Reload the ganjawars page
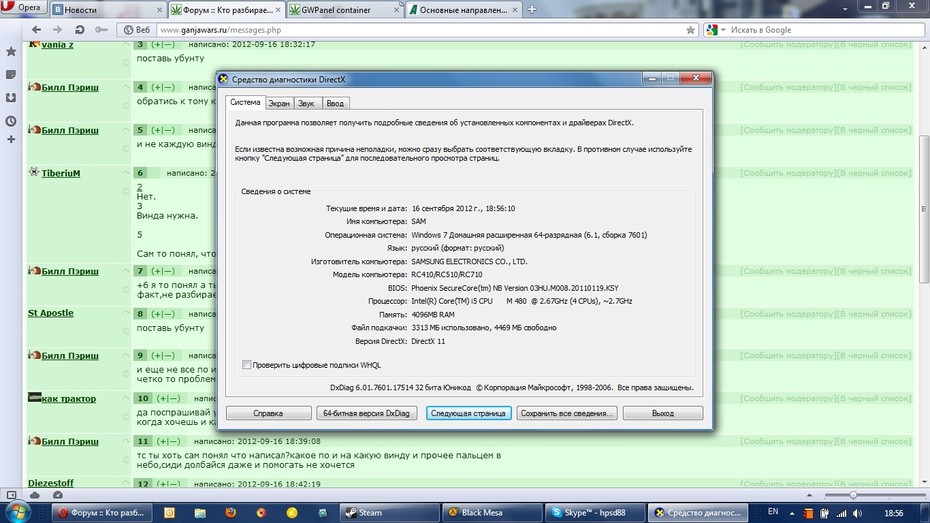Screen dimensions: 930x523 tap(79, 30)
